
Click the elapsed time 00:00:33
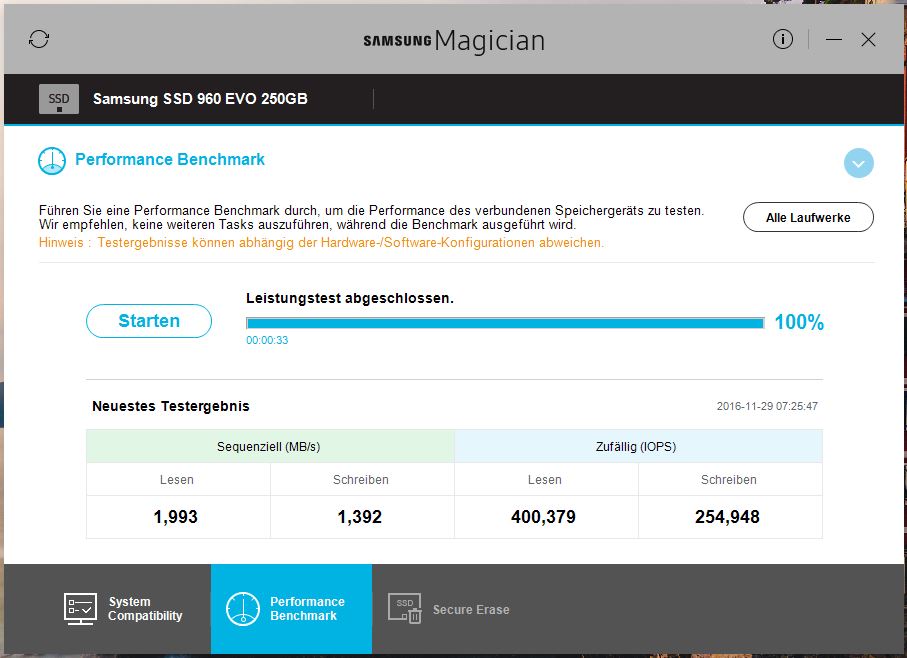pos(267,340)
